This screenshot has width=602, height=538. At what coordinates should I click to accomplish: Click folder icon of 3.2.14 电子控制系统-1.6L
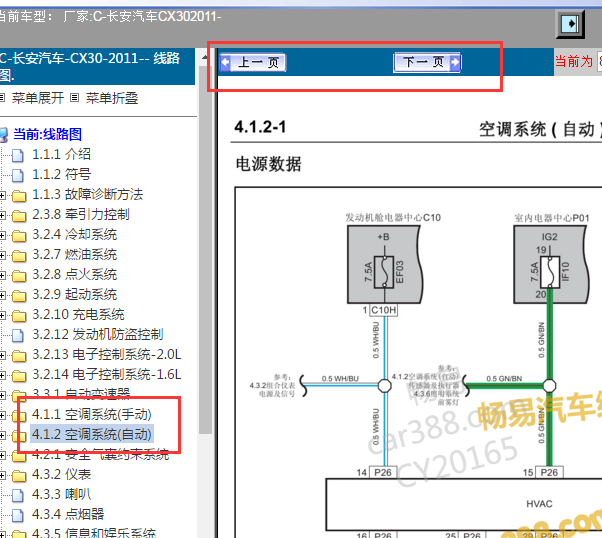pyautogui.click(x=19, y=375)
